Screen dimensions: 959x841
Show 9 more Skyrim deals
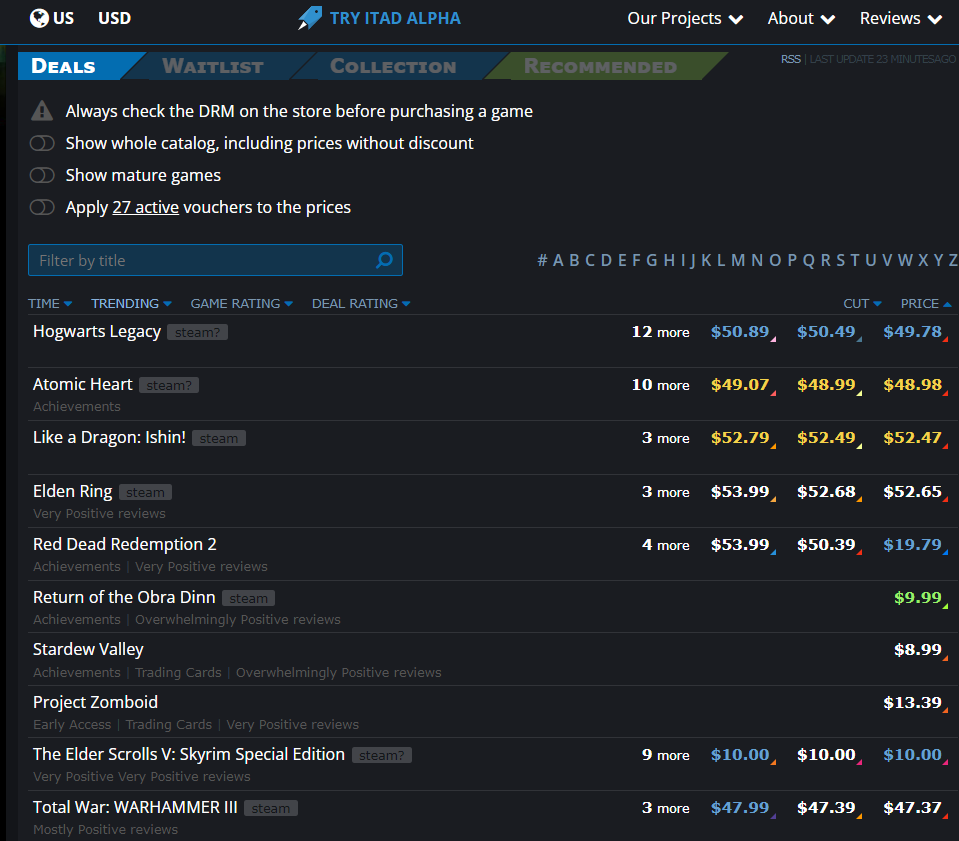tap(665, 755)
